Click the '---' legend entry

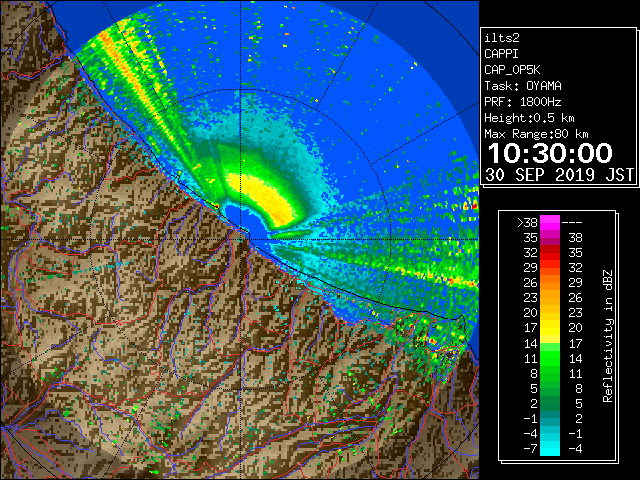[572, 223]
